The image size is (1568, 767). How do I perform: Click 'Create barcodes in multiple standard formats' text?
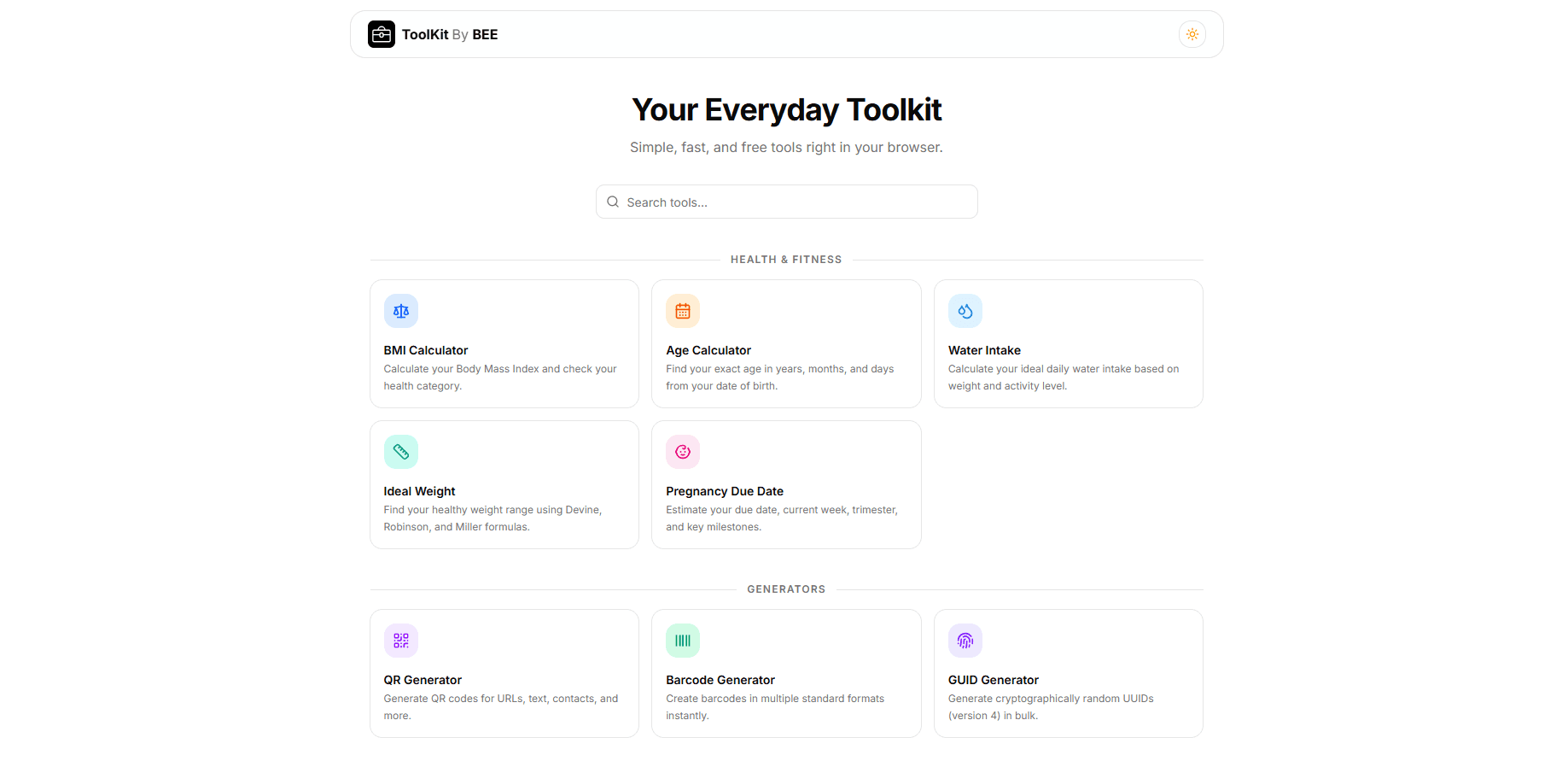click(775, 707)
